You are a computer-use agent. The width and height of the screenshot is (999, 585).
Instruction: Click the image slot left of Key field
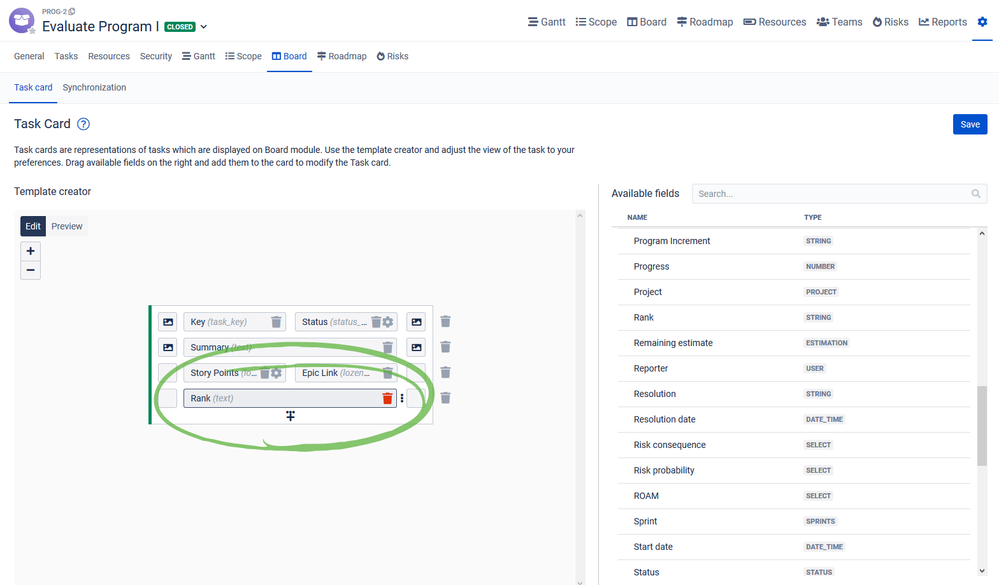(168, 322)
